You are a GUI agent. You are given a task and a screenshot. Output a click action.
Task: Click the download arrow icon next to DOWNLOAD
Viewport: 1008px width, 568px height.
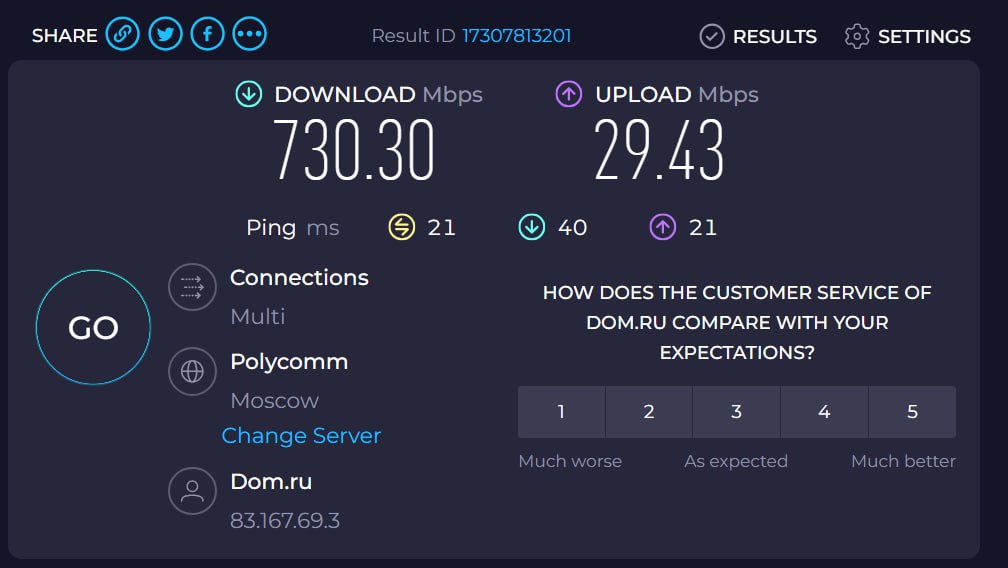[x=249, y=94]
